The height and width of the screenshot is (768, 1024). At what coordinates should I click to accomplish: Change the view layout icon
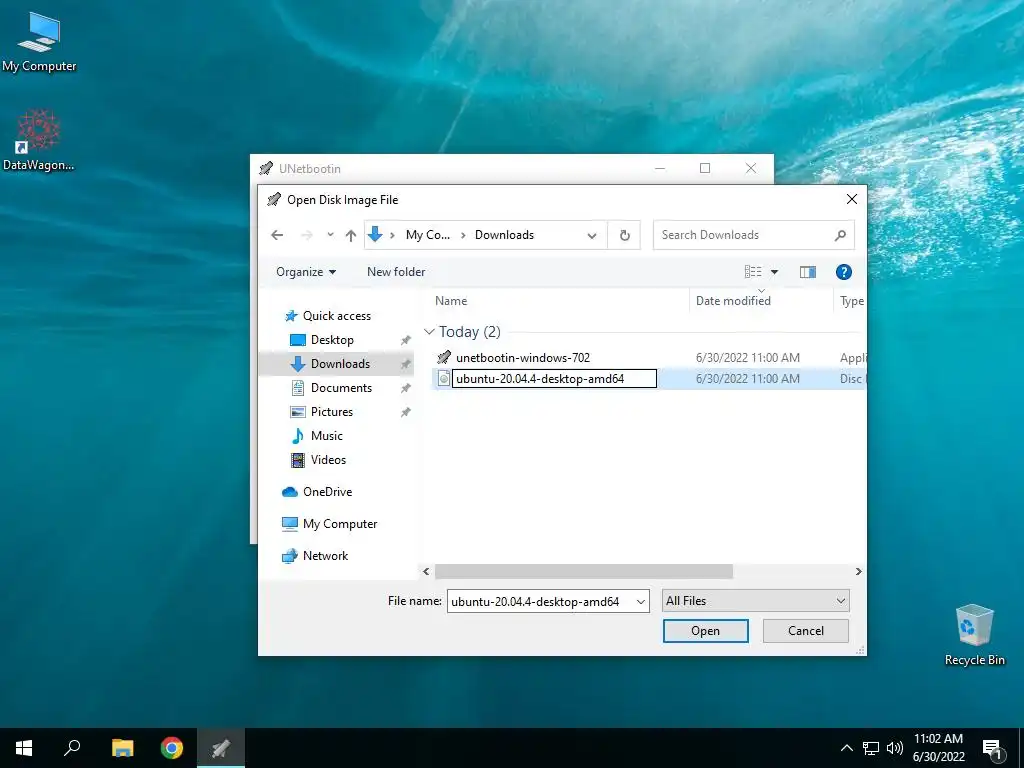click(x=753, y=272)
